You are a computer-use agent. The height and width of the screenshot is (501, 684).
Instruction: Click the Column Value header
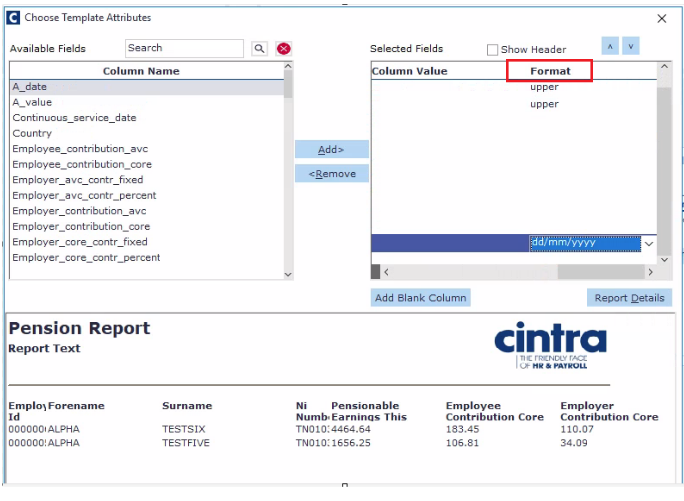tap(409, 71)
